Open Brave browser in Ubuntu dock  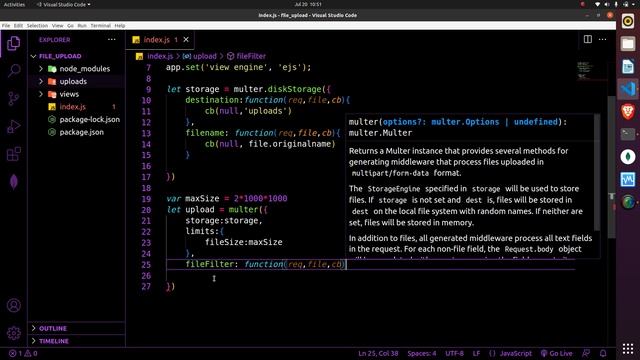coord(628,111)
